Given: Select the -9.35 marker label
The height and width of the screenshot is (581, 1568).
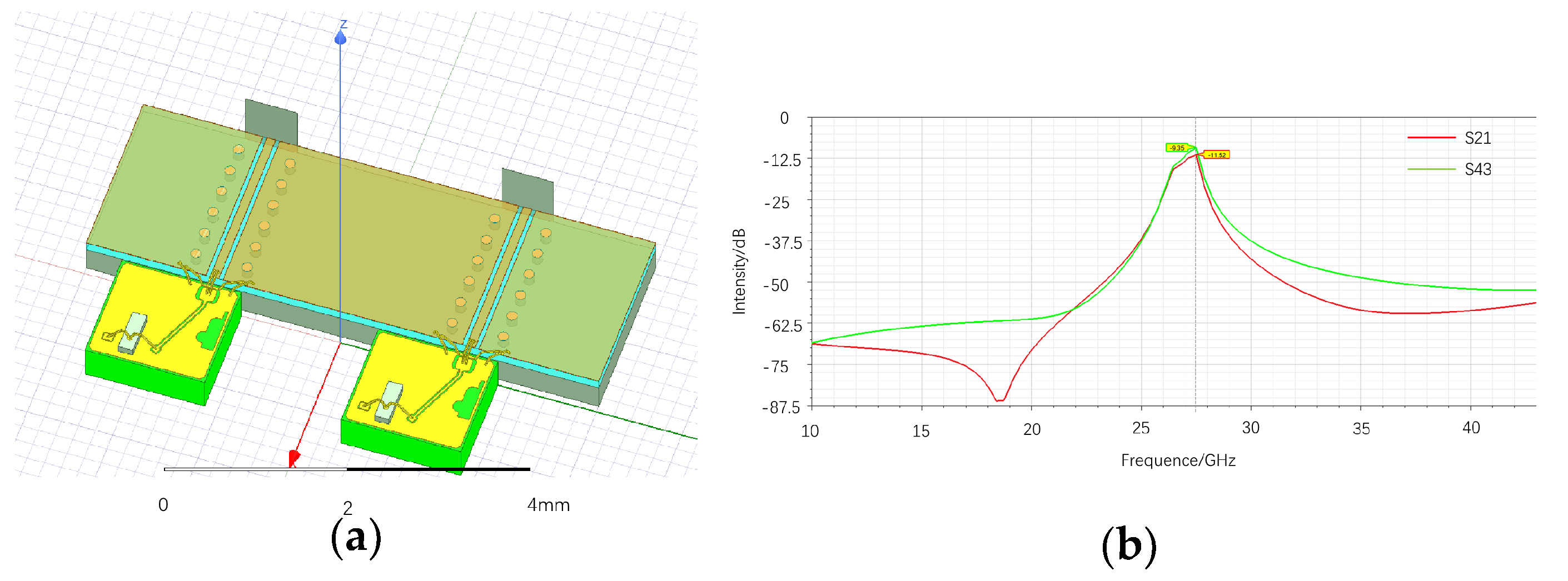Looking at the screenshot, I should 1177,148.
